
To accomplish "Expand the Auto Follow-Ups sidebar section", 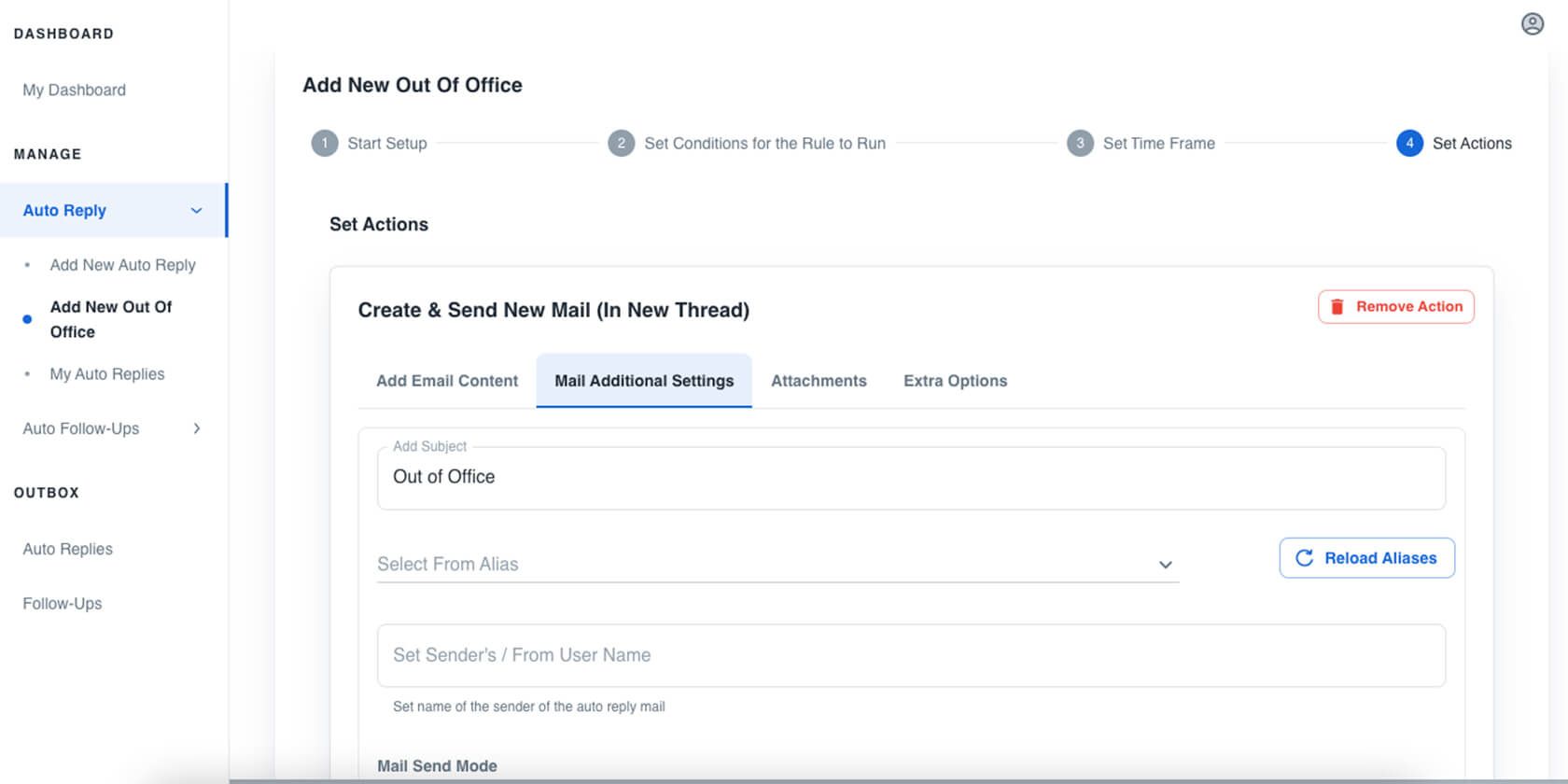I will pyautogui.click(x=196, y=428).
